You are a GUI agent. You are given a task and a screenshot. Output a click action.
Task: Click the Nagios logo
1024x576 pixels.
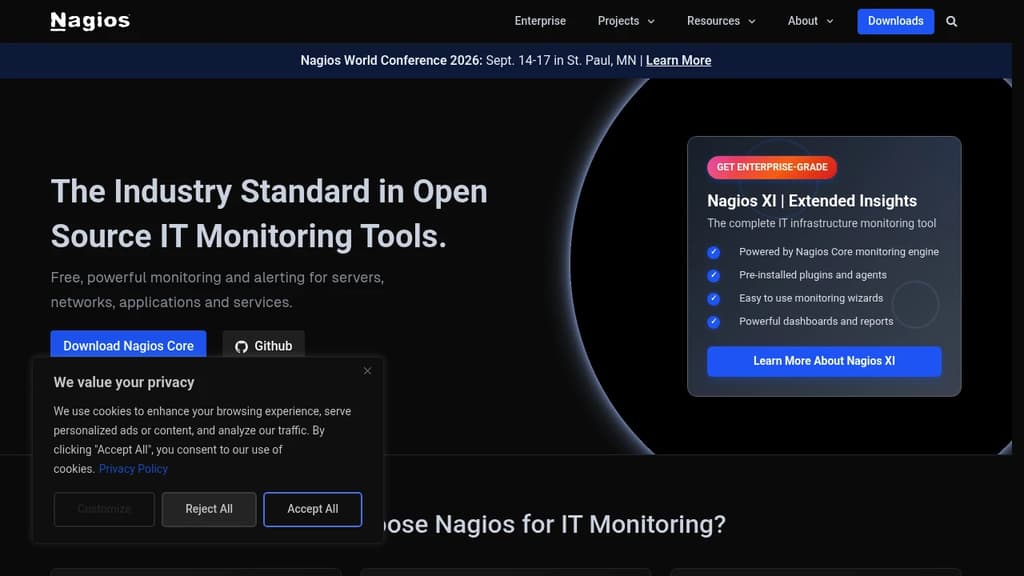click(89, 20)
